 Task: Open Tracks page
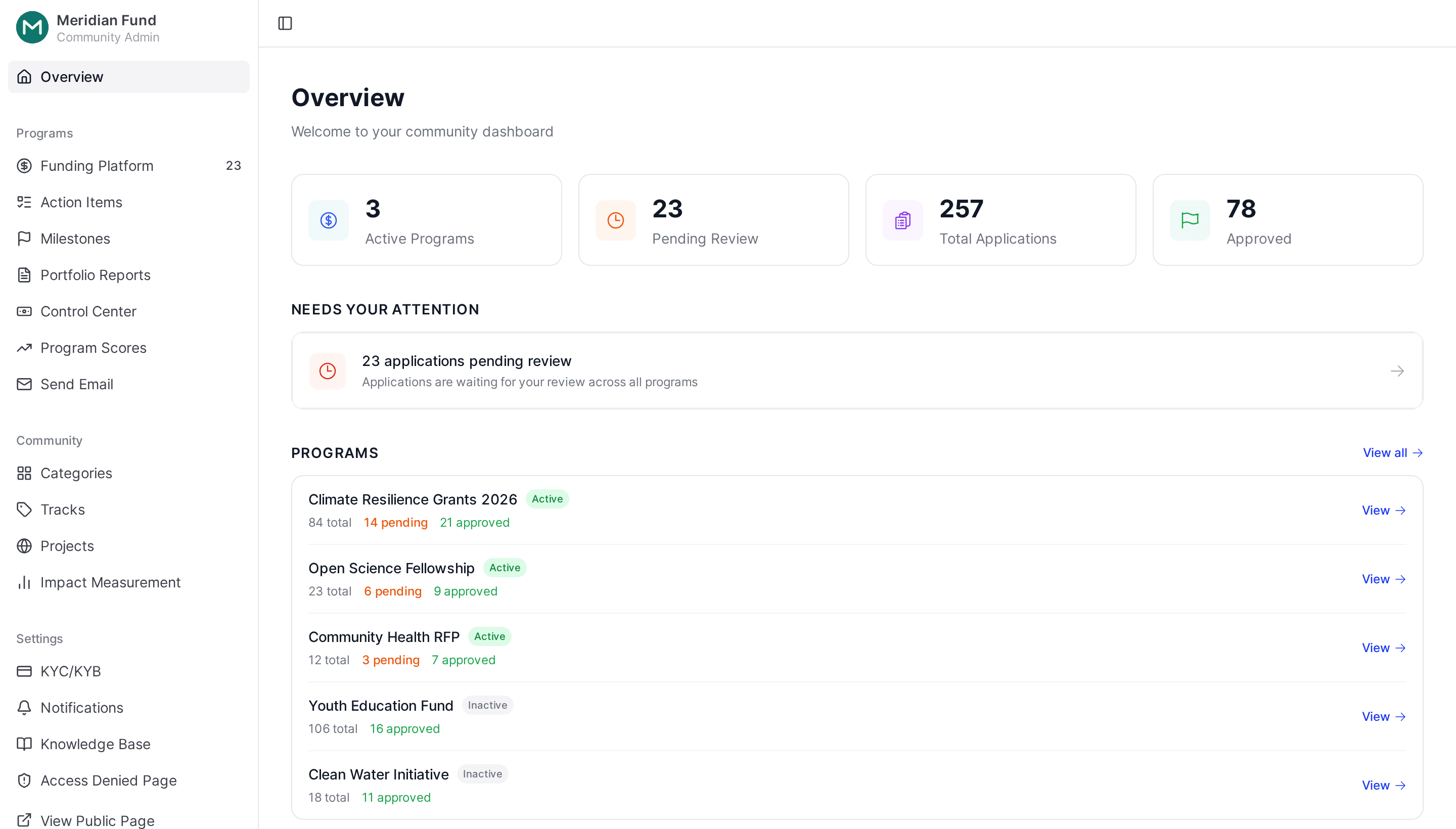point(129,510)
